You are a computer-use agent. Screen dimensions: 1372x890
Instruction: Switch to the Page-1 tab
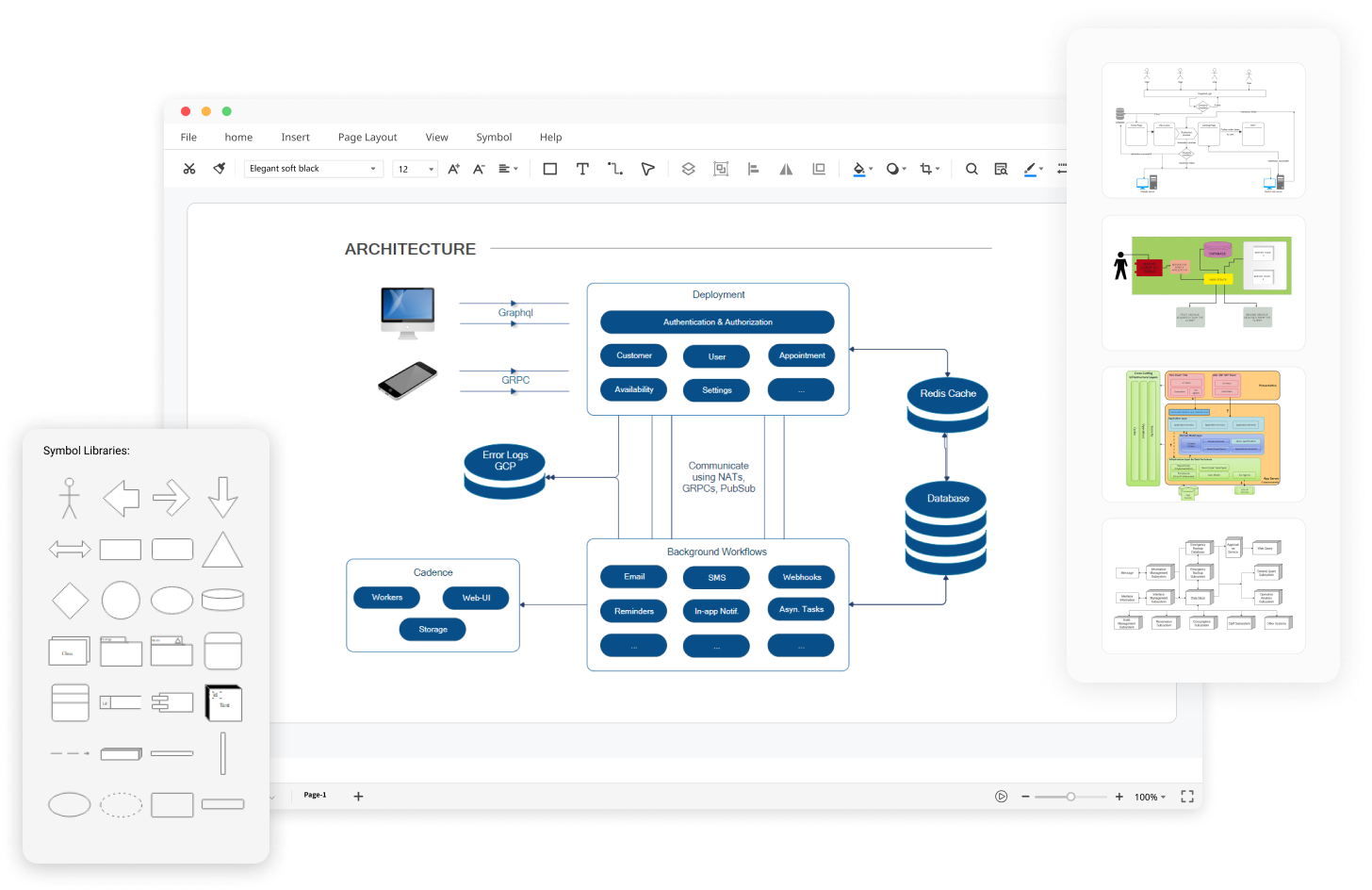315,795
